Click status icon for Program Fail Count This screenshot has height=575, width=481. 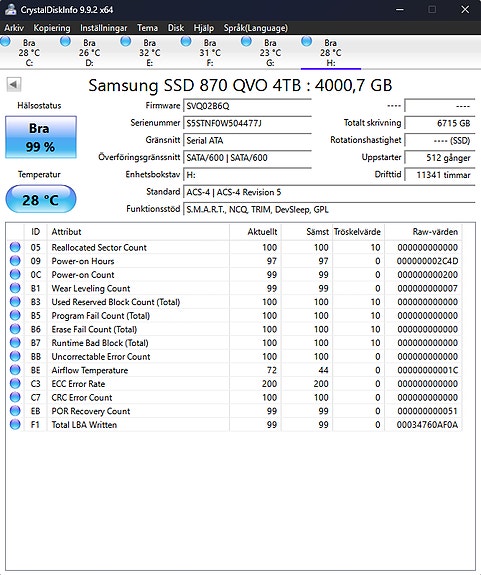pos(15,315)
